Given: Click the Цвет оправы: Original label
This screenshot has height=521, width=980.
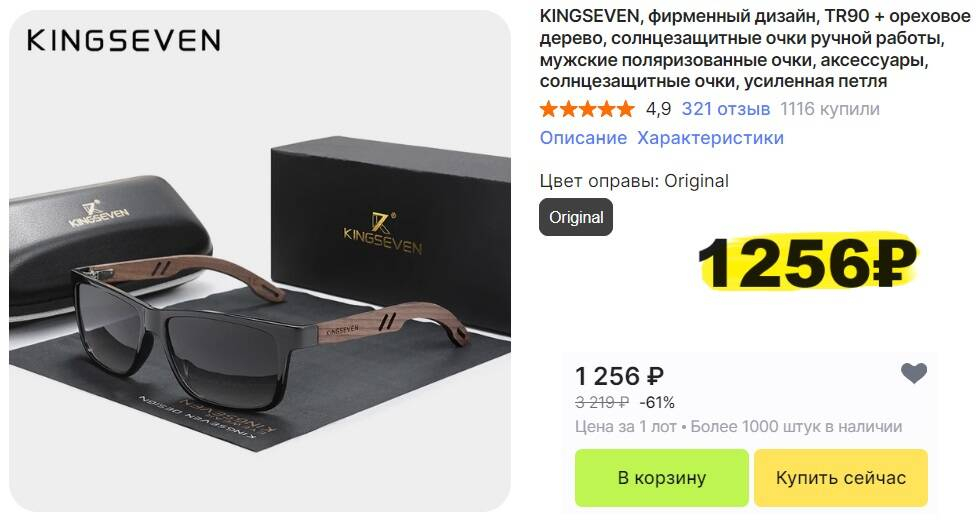Looking at the screenshot, I should coord(634,181).
